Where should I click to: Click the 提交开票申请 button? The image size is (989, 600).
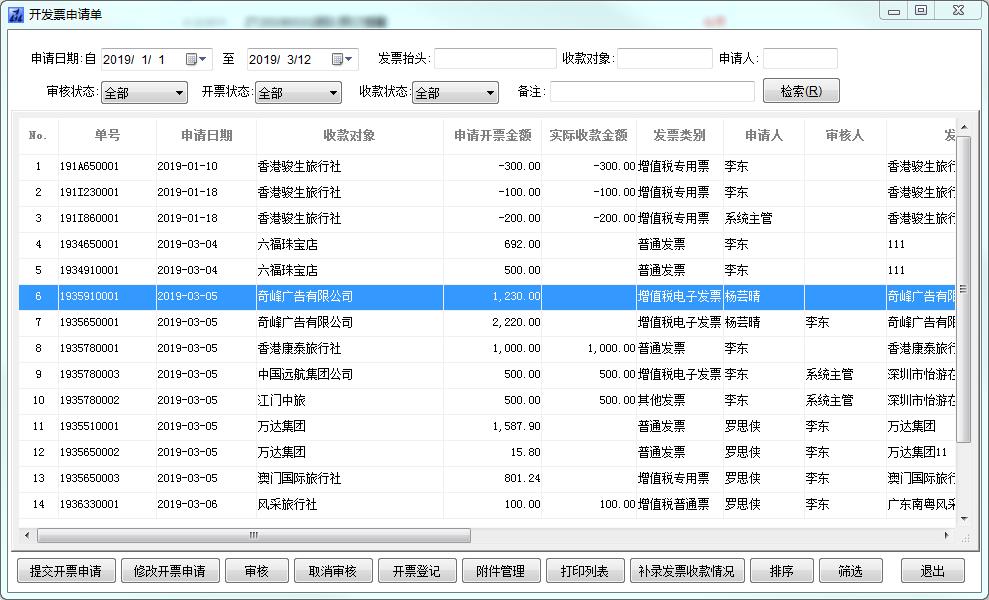coord(66,571)
